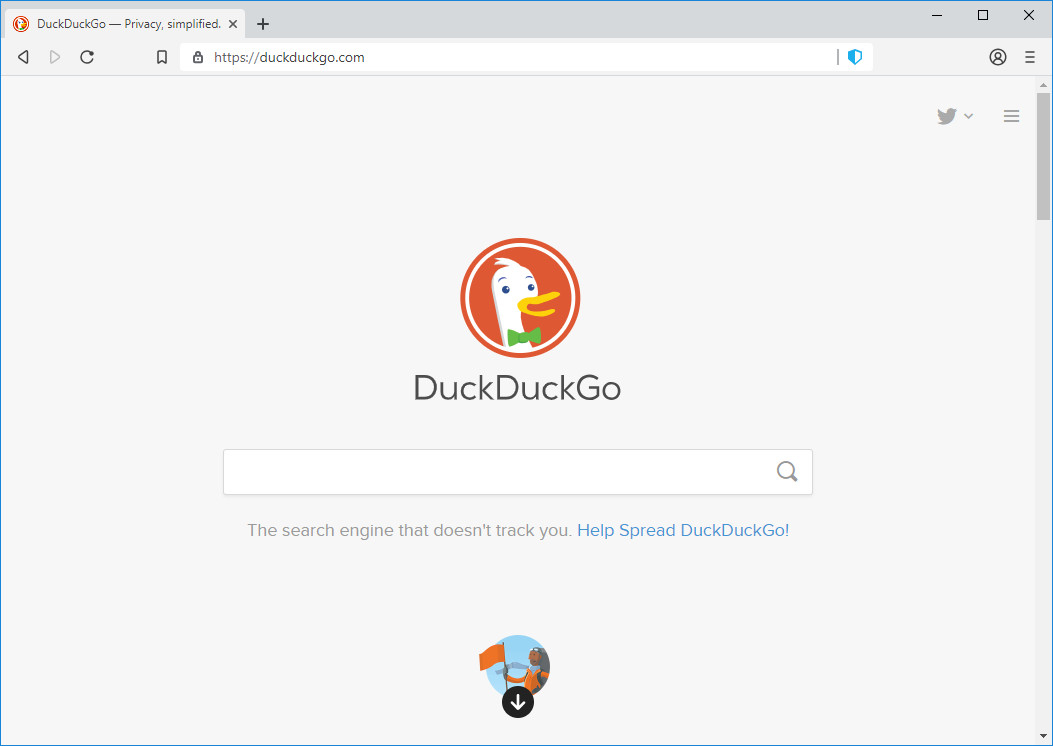
Task: Close the browser window
Action: [x=1029, y=15]
